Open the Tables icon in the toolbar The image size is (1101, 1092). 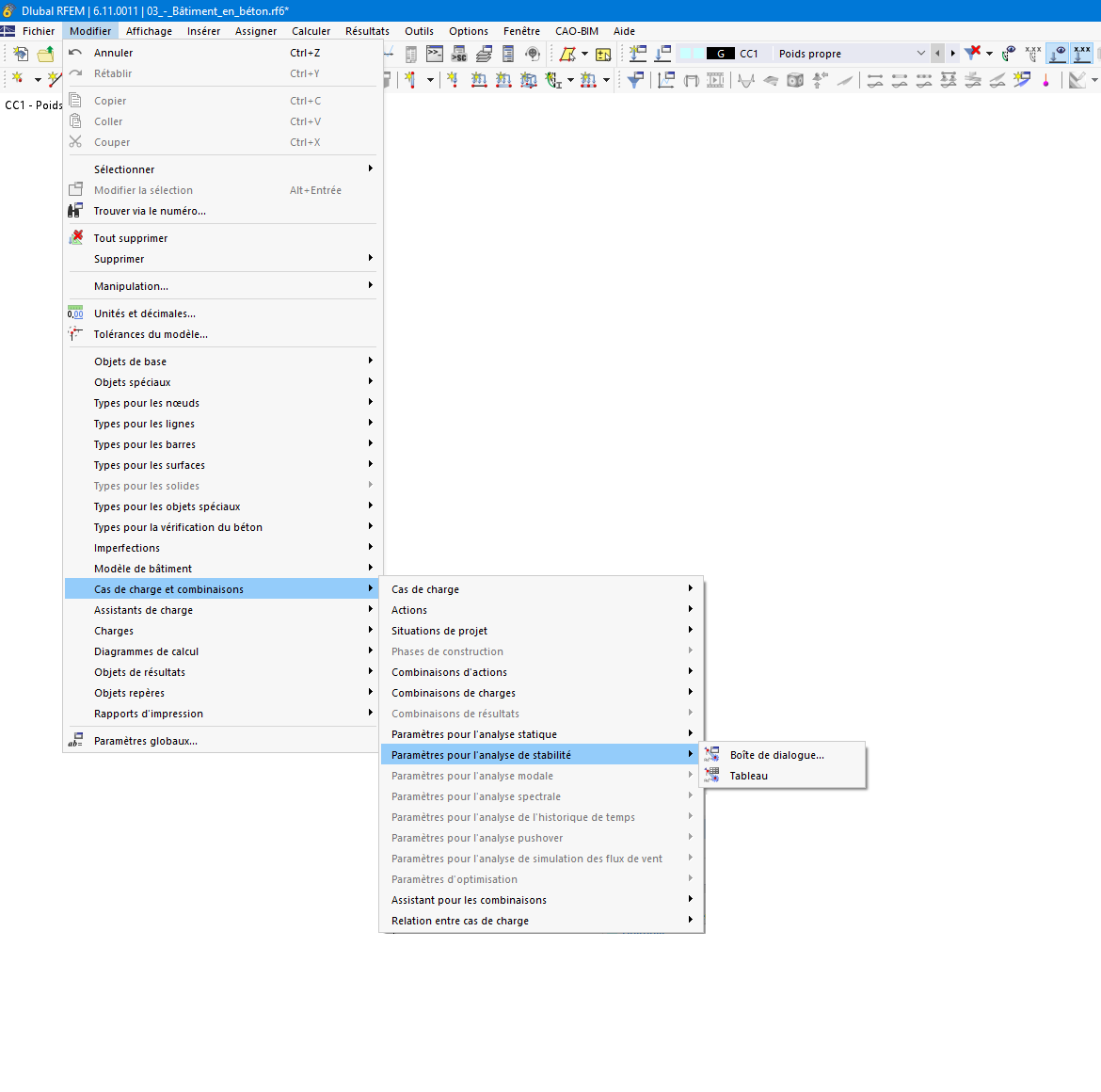(410, 53)
